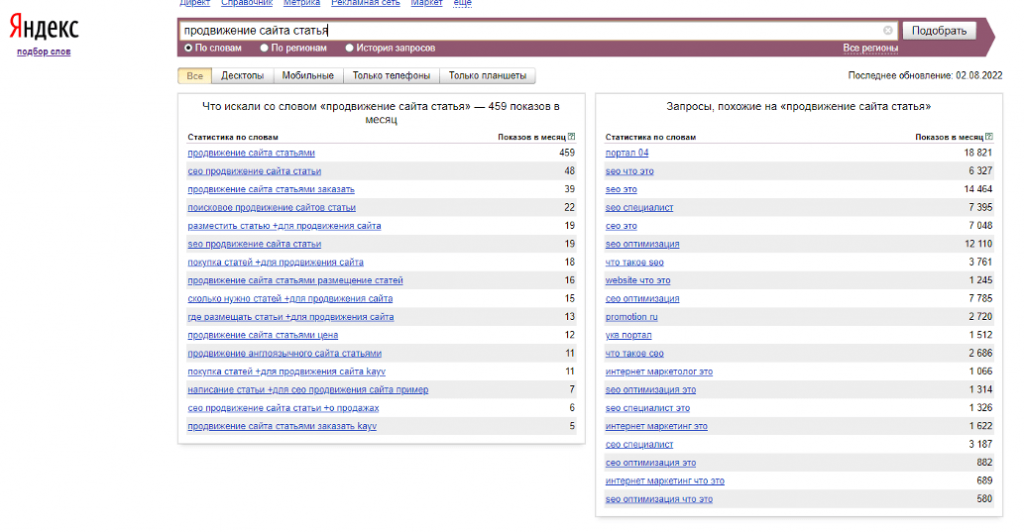The width and height of the screenshot is (1024, 532).
Task: Select 'По словам' radio option
Action: click(188, 48)
